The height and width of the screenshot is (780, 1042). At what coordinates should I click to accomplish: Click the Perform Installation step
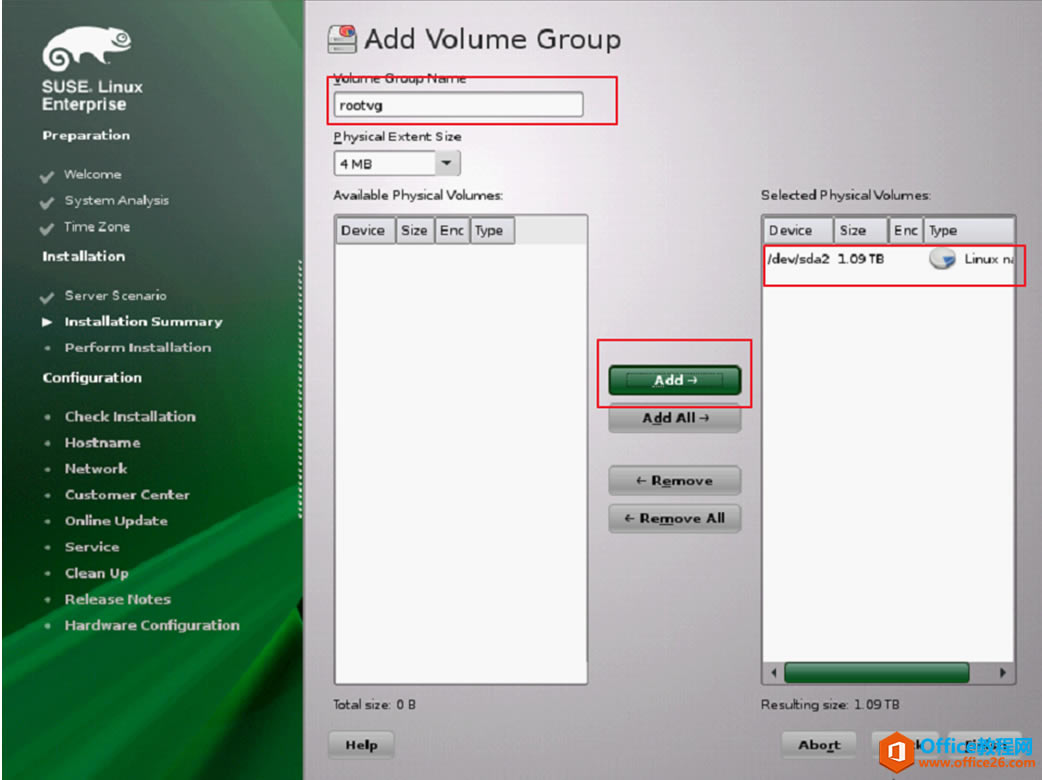[138, 347]
